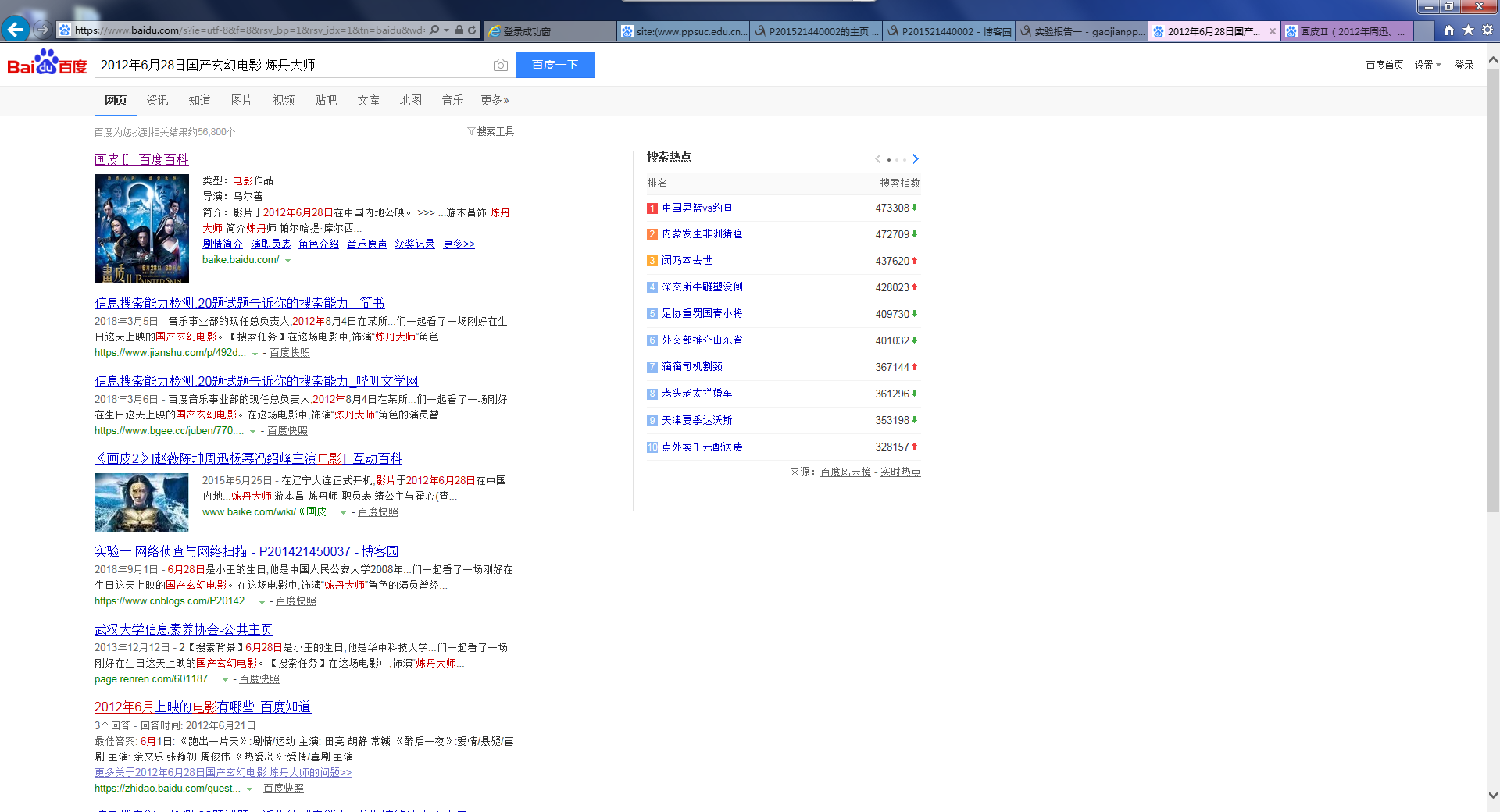
Task: Open the 角色介绍 sublink
Action: click(x=319, y=244)
